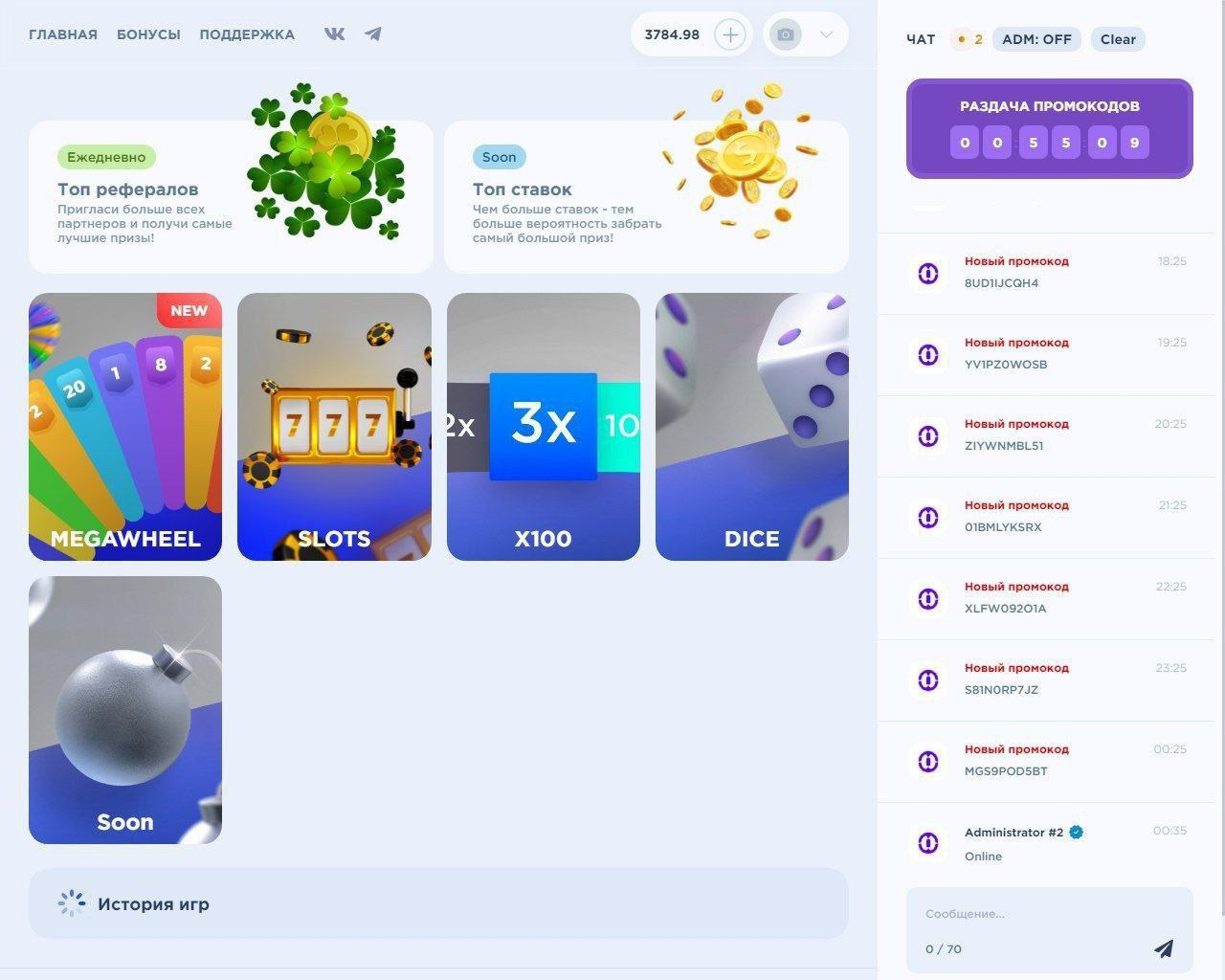Launch the MEGAWHEEL game tile
This screenshot has height=980, width=1225.
125,427
